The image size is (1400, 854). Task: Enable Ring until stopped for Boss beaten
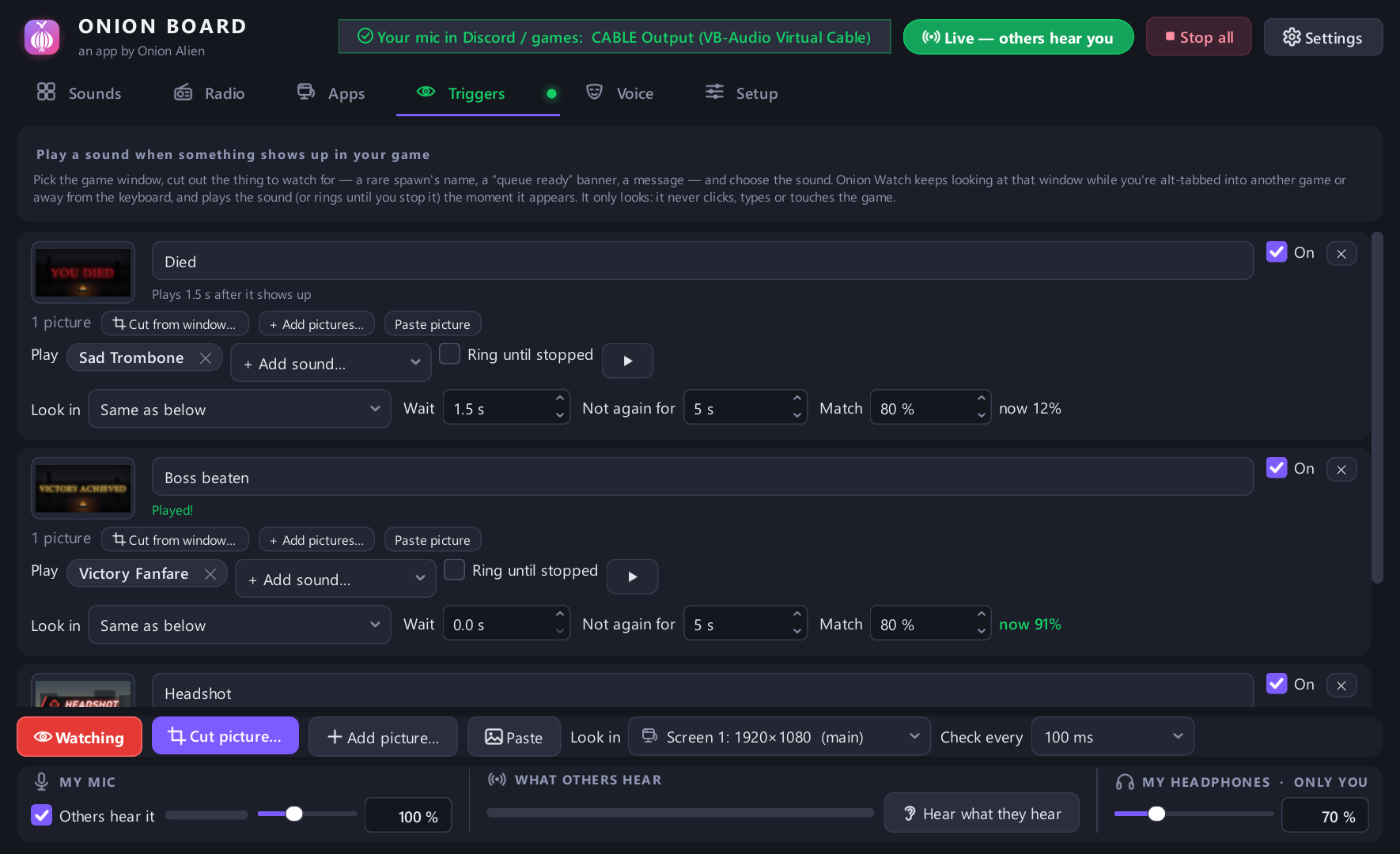pyautogui.click(x=455, y=569)
